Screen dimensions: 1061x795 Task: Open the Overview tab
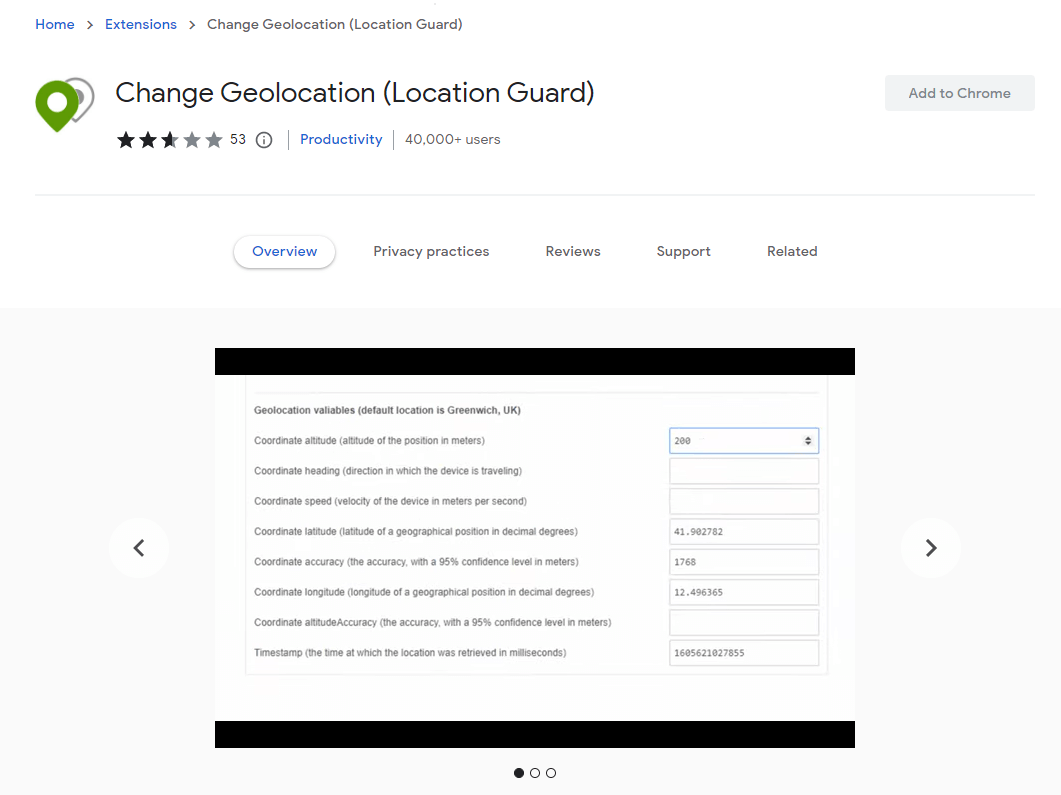[x=284, y=252]
